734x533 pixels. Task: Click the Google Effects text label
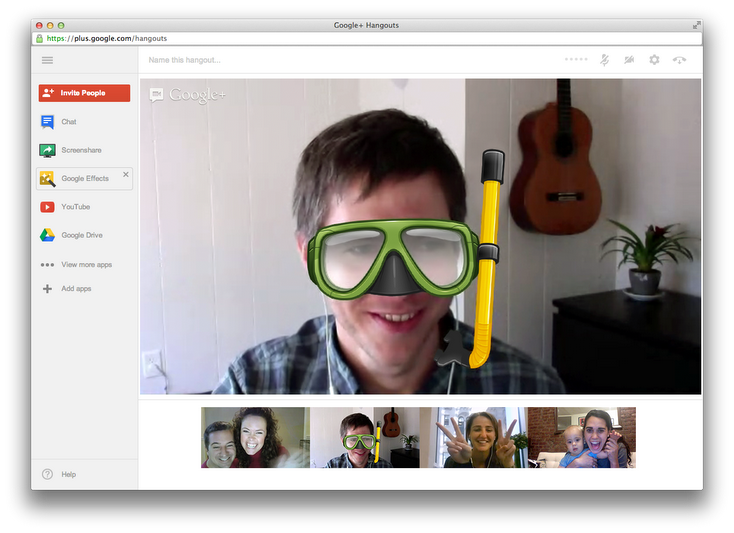[x=85, y=179]
